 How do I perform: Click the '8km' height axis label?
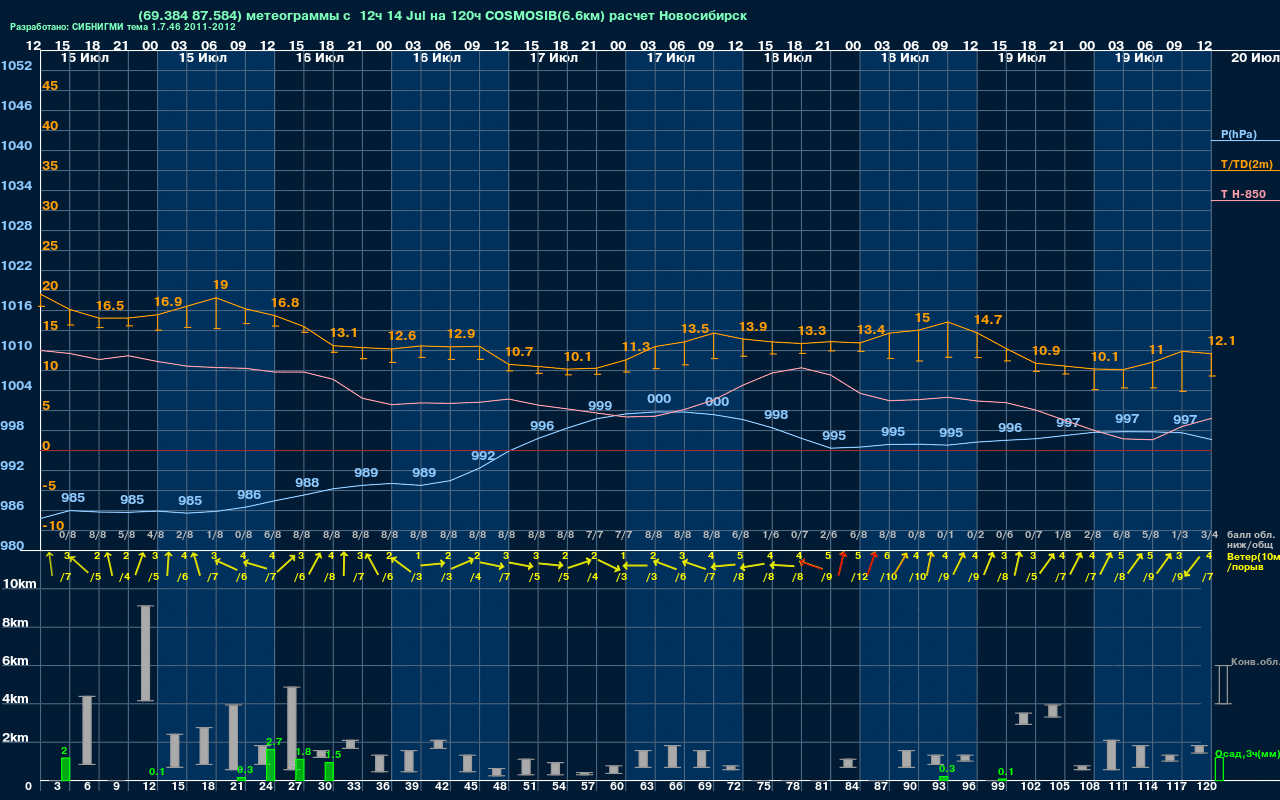pos(17,622)
